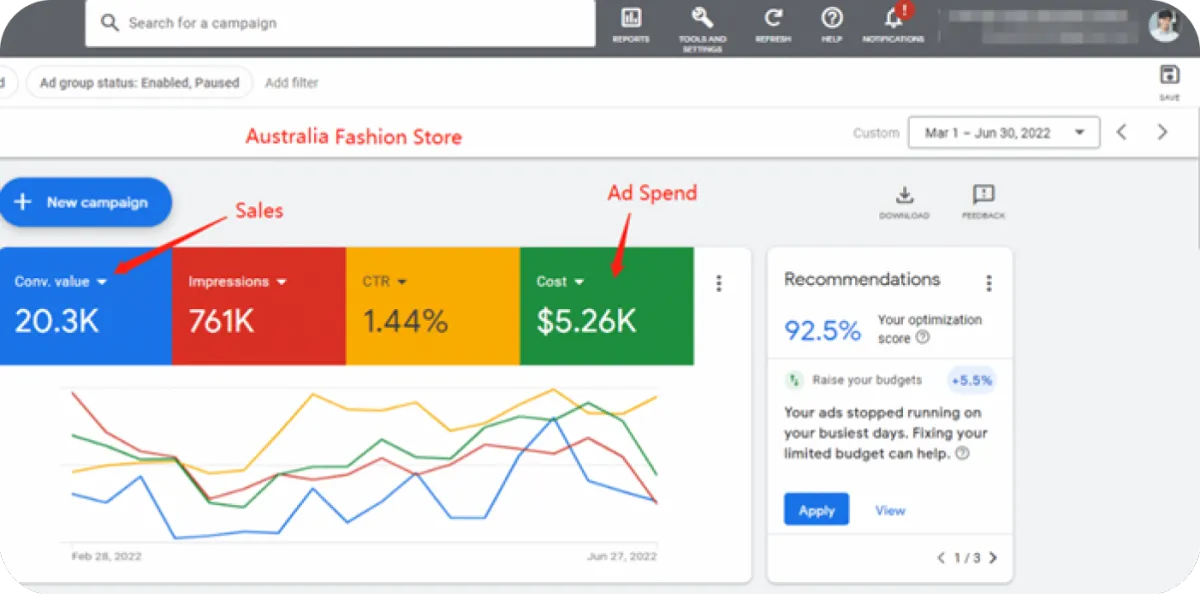Screen dimensions: 1200x594
Task: Open scorecard three-dot options menu
Action: 719,283
